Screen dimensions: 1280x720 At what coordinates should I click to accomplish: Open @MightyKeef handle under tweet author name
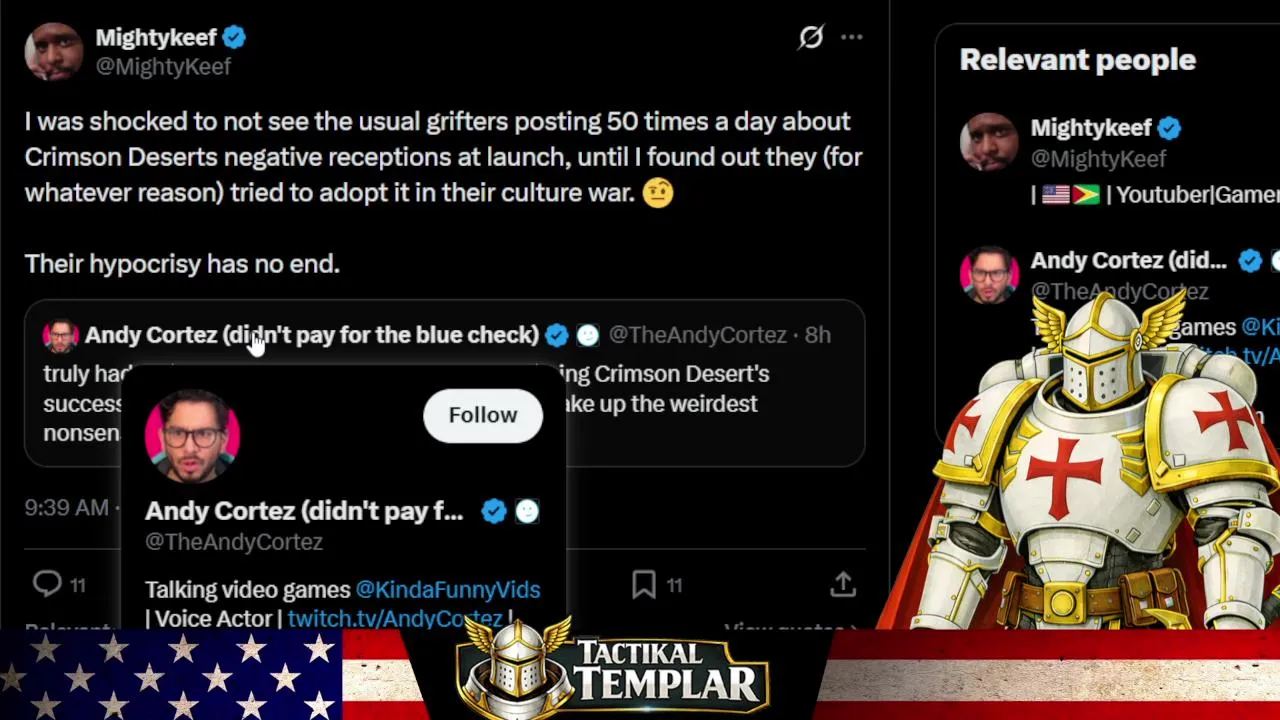163,66
